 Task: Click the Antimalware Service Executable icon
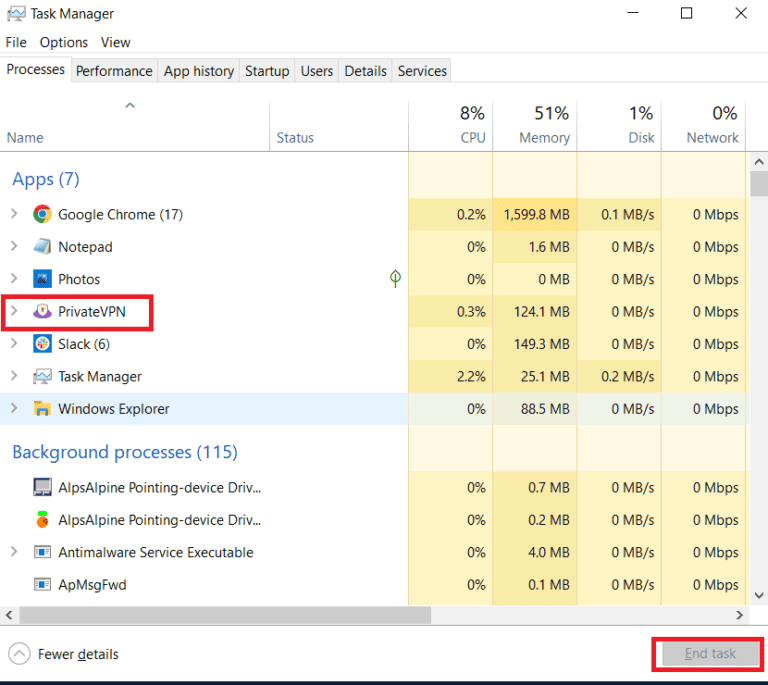[42, 552]
